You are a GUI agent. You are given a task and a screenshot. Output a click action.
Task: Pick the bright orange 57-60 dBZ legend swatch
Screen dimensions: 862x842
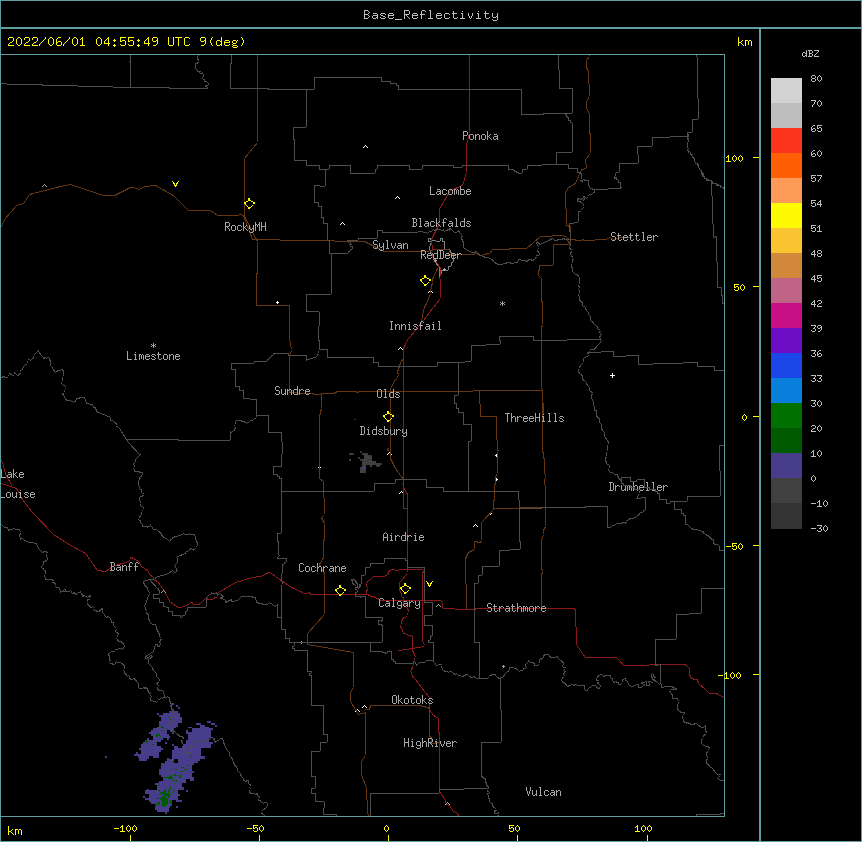tap(786, 165)
